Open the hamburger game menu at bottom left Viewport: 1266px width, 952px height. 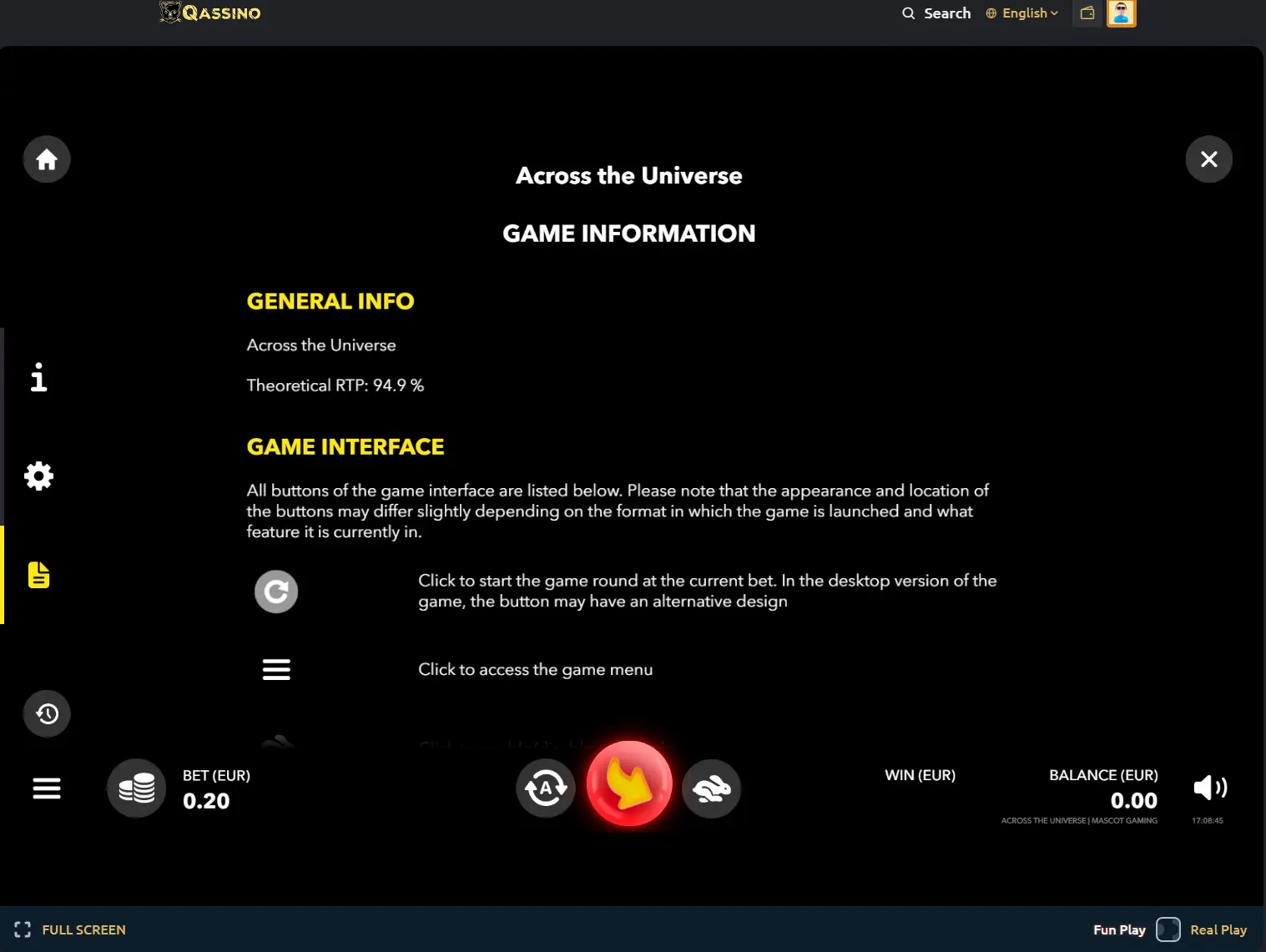click(47, 788)
